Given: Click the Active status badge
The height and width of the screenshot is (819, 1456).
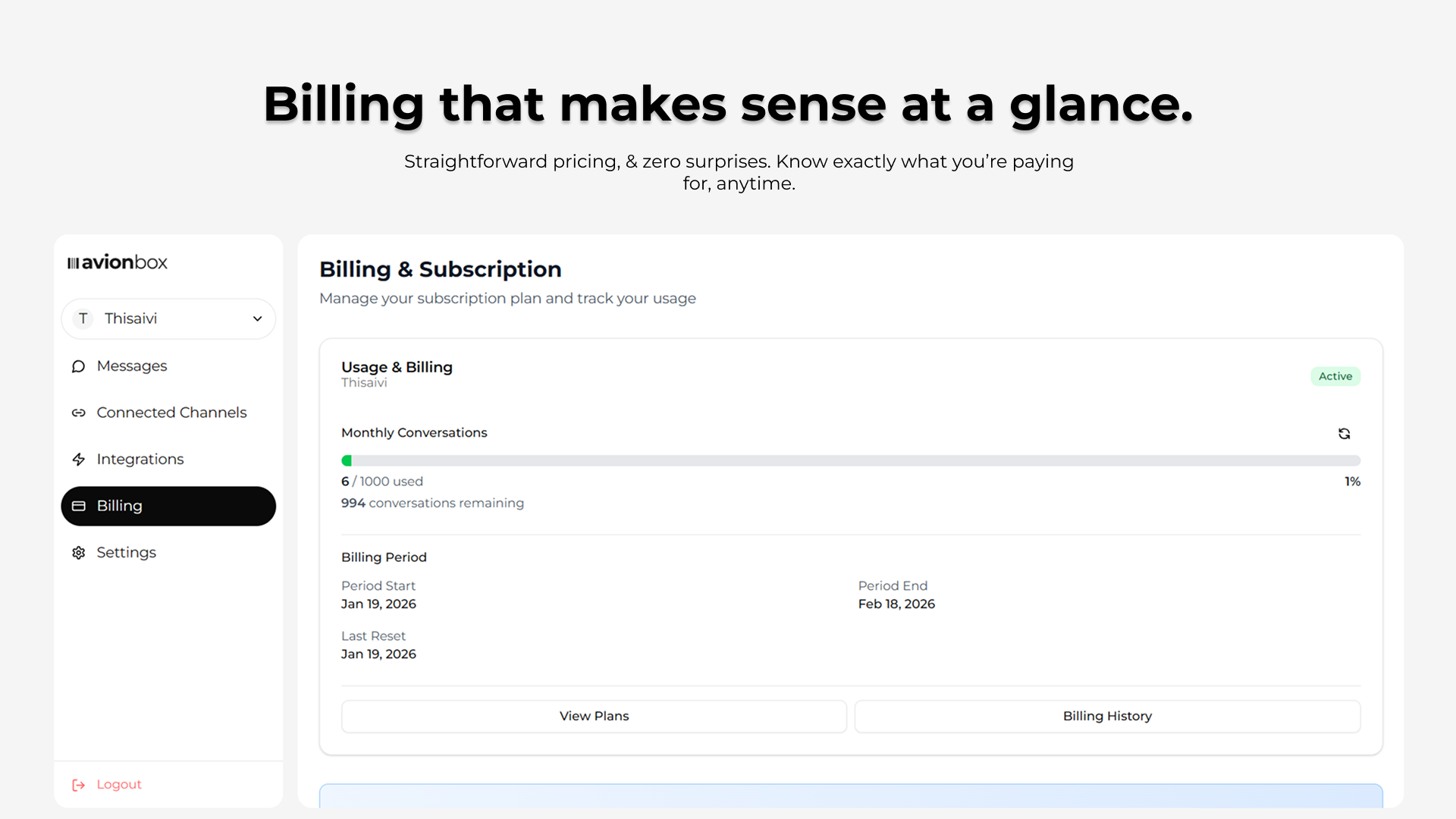Looking at the screenshot, I should [1335, 376].
